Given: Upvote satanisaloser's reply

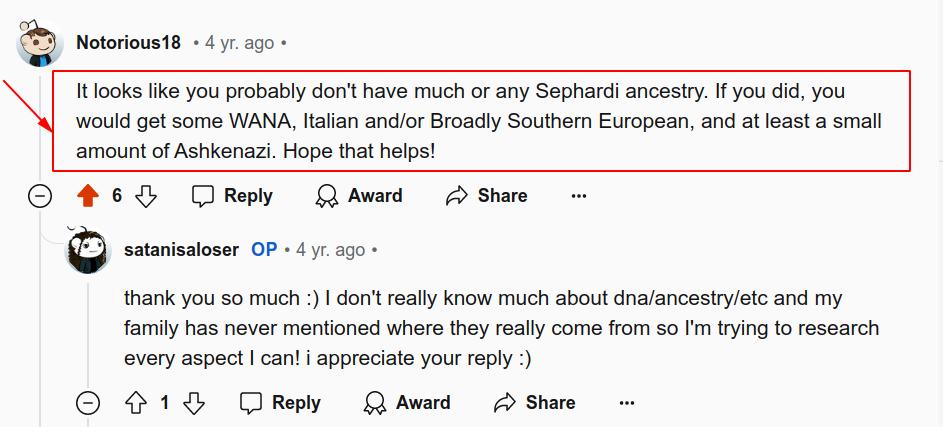Looking at the screenshot, I should pyautogui.click(x=136, y=403).
